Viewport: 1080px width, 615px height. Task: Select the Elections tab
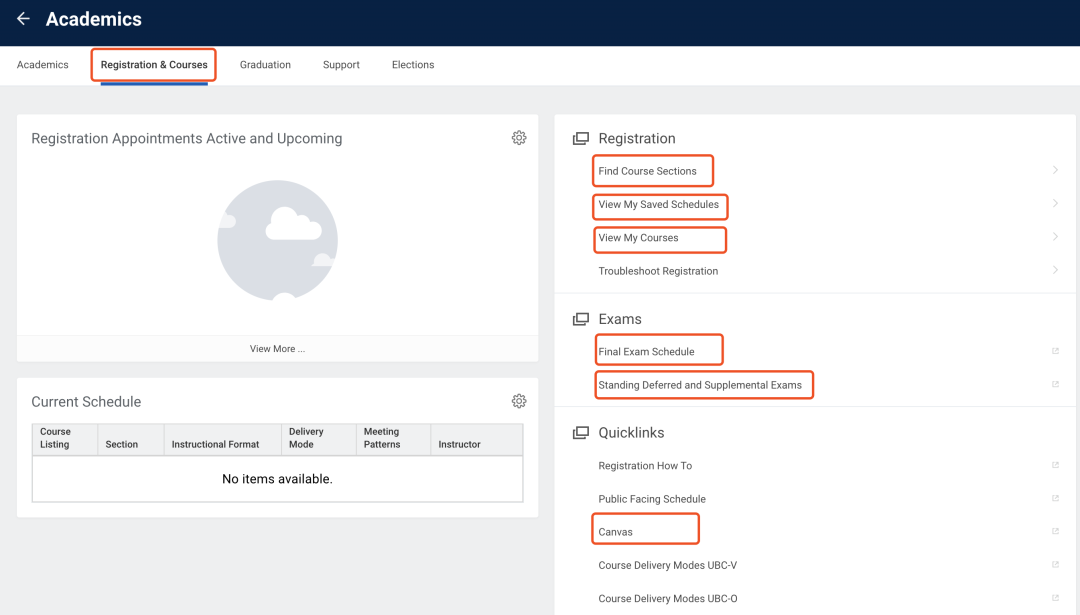coord(413,65)
